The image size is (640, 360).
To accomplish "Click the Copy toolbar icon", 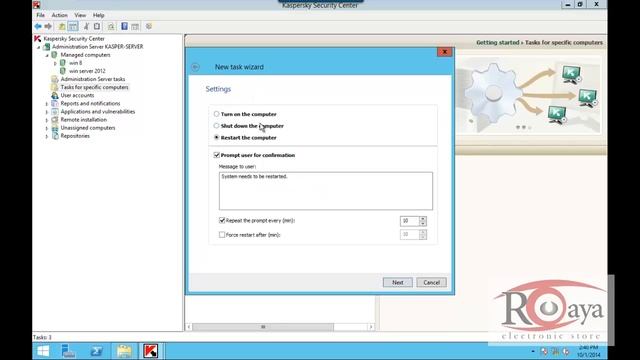I will point(97,27).
